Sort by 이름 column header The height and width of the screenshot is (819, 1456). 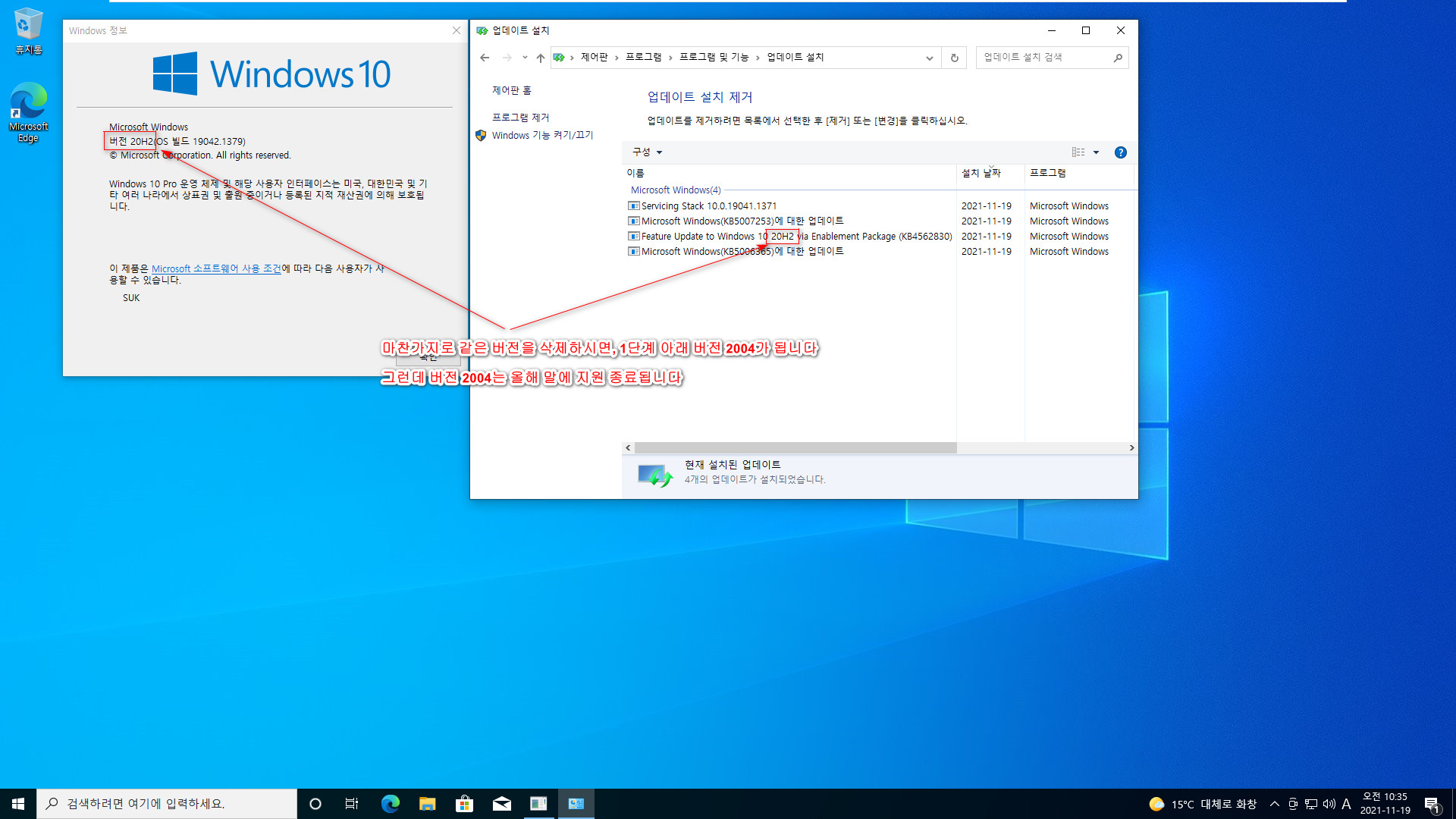tap(789, 173)
